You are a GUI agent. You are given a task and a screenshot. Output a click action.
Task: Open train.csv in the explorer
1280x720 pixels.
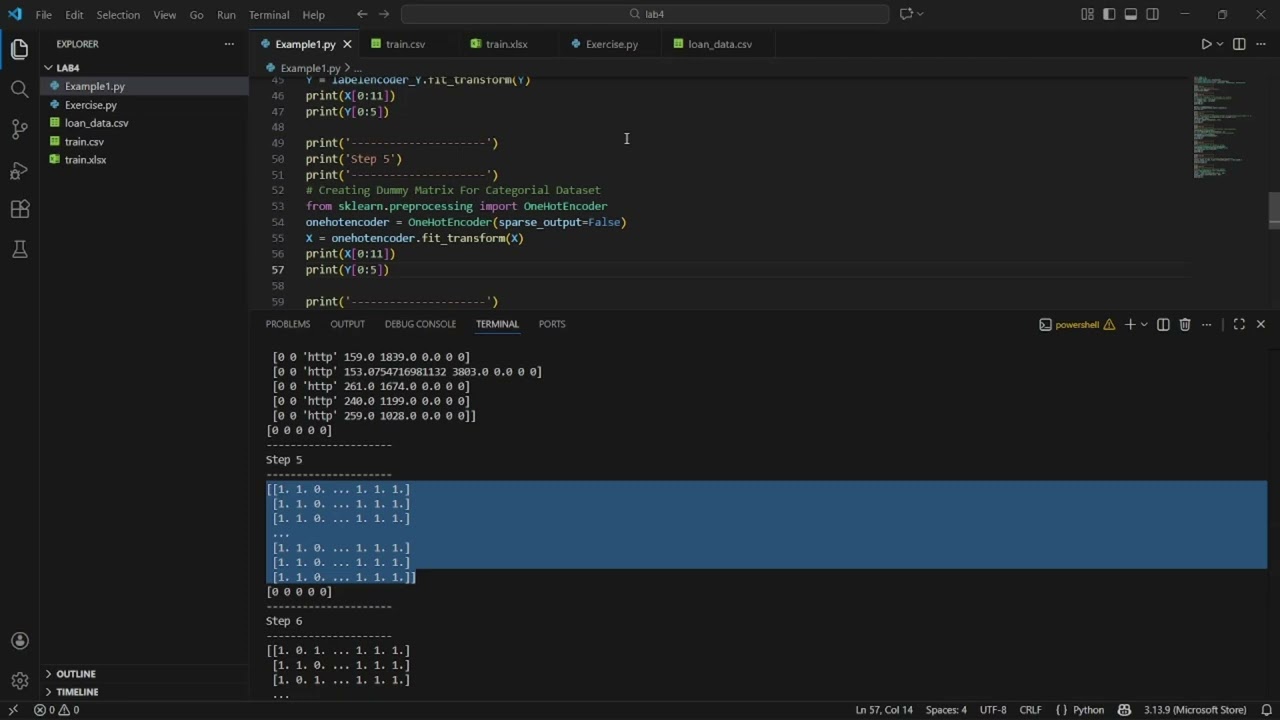[x=144, y=141]
